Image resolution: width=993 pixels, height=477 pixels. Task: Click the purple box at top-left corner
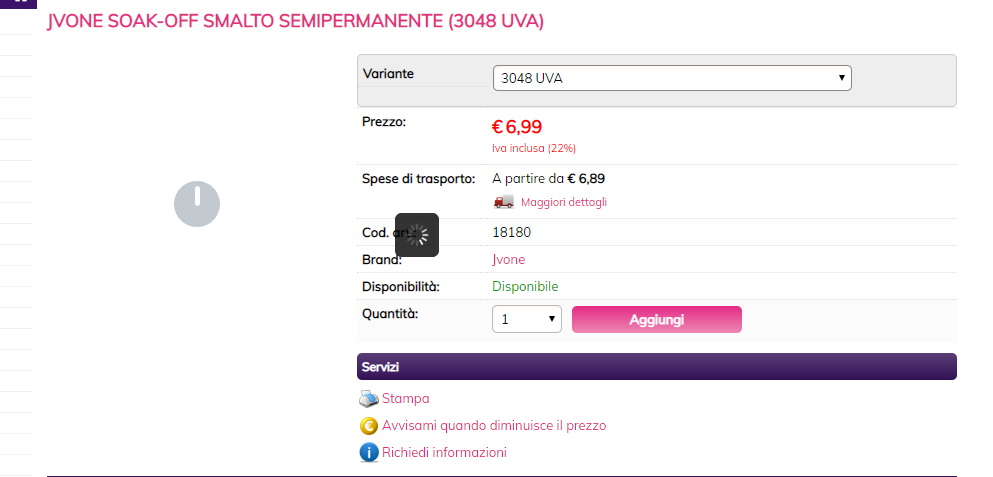click(18, 4)
